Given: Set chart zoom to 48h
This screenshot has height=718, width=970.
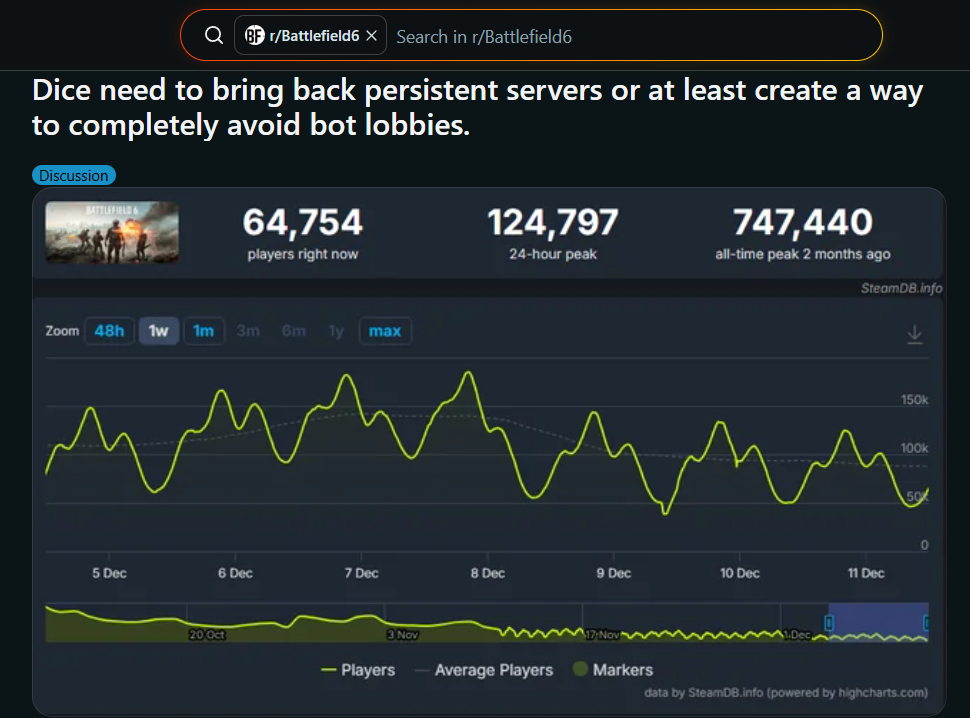Looking at the screenshot, I should click(x=109, y=331).
